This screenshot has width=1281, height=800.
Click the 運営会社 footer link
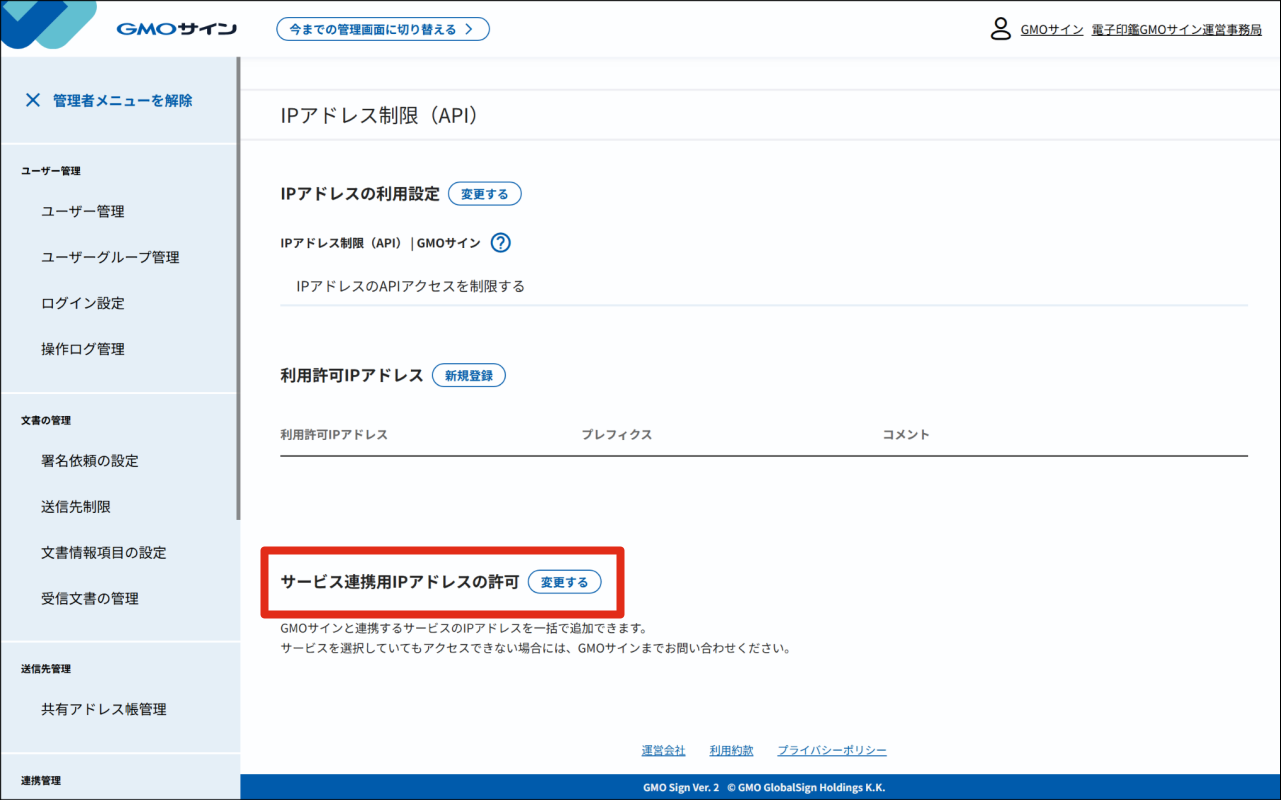(663, 750)
